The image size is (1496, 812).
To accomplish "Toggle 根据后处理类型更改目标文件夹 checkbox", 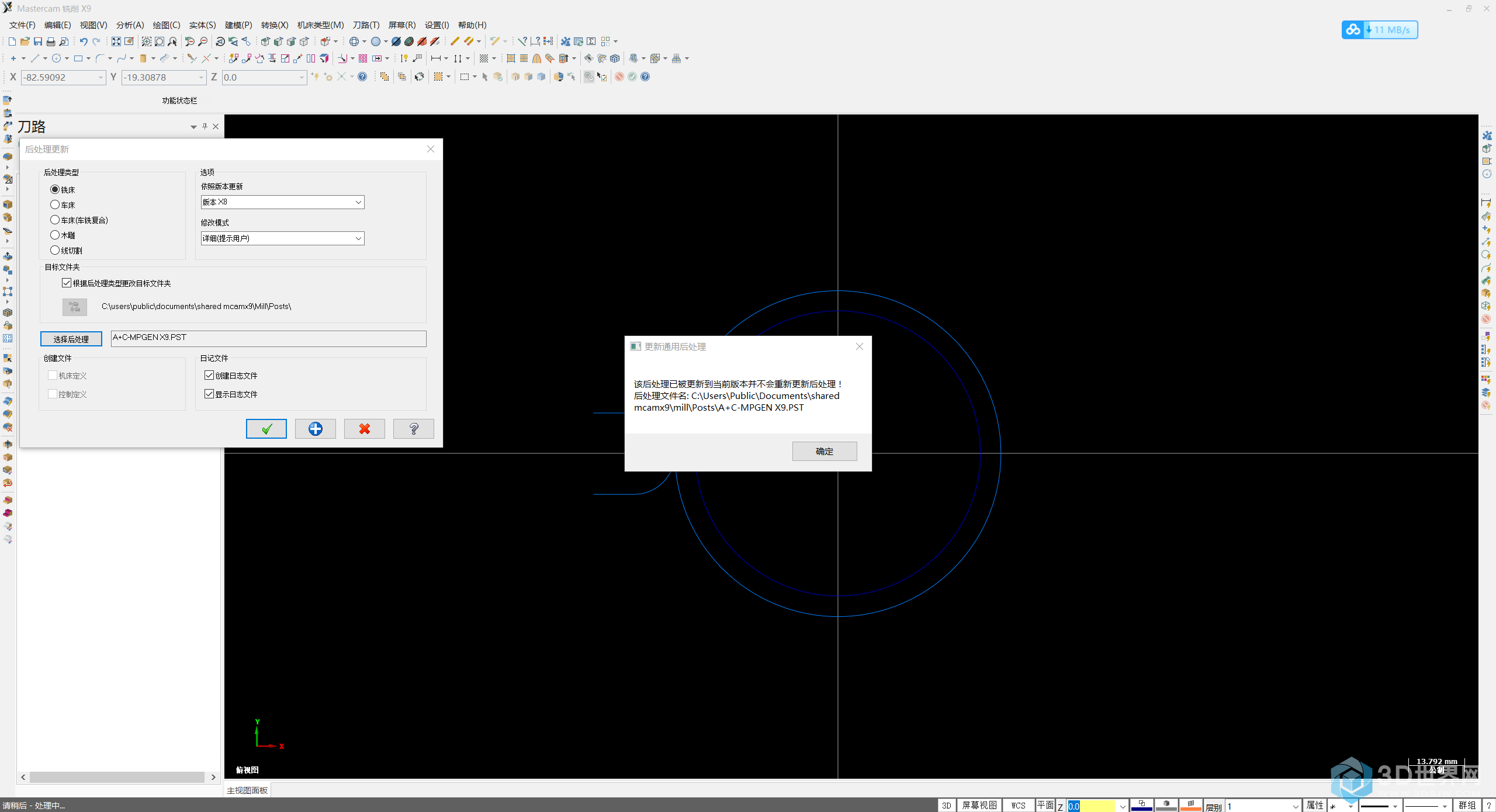I will (67, 283).
